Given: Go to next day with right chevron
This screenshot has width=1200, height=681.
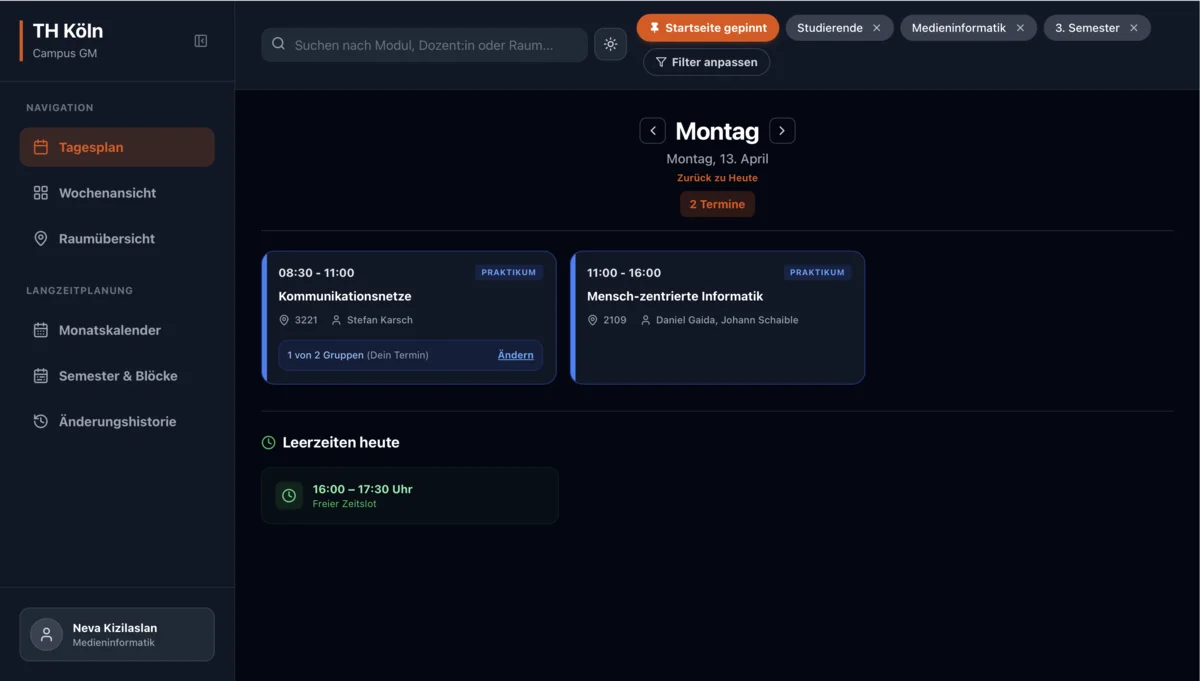Looking at the screenshot, I should pos(782,131).
